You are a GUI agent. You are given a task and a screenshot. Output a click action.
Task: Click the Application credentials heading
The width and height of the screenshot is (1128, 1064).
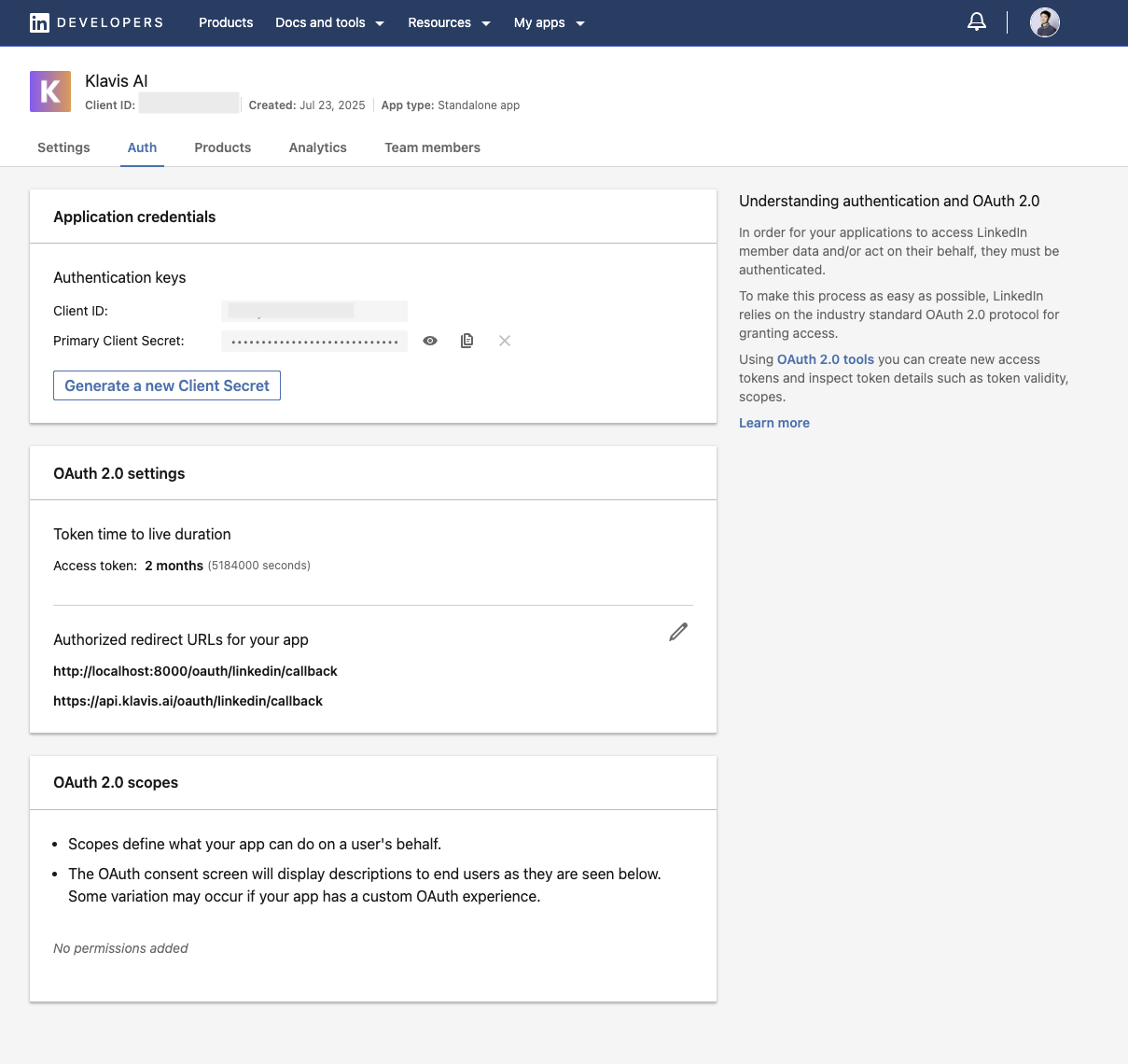point(134,217)
